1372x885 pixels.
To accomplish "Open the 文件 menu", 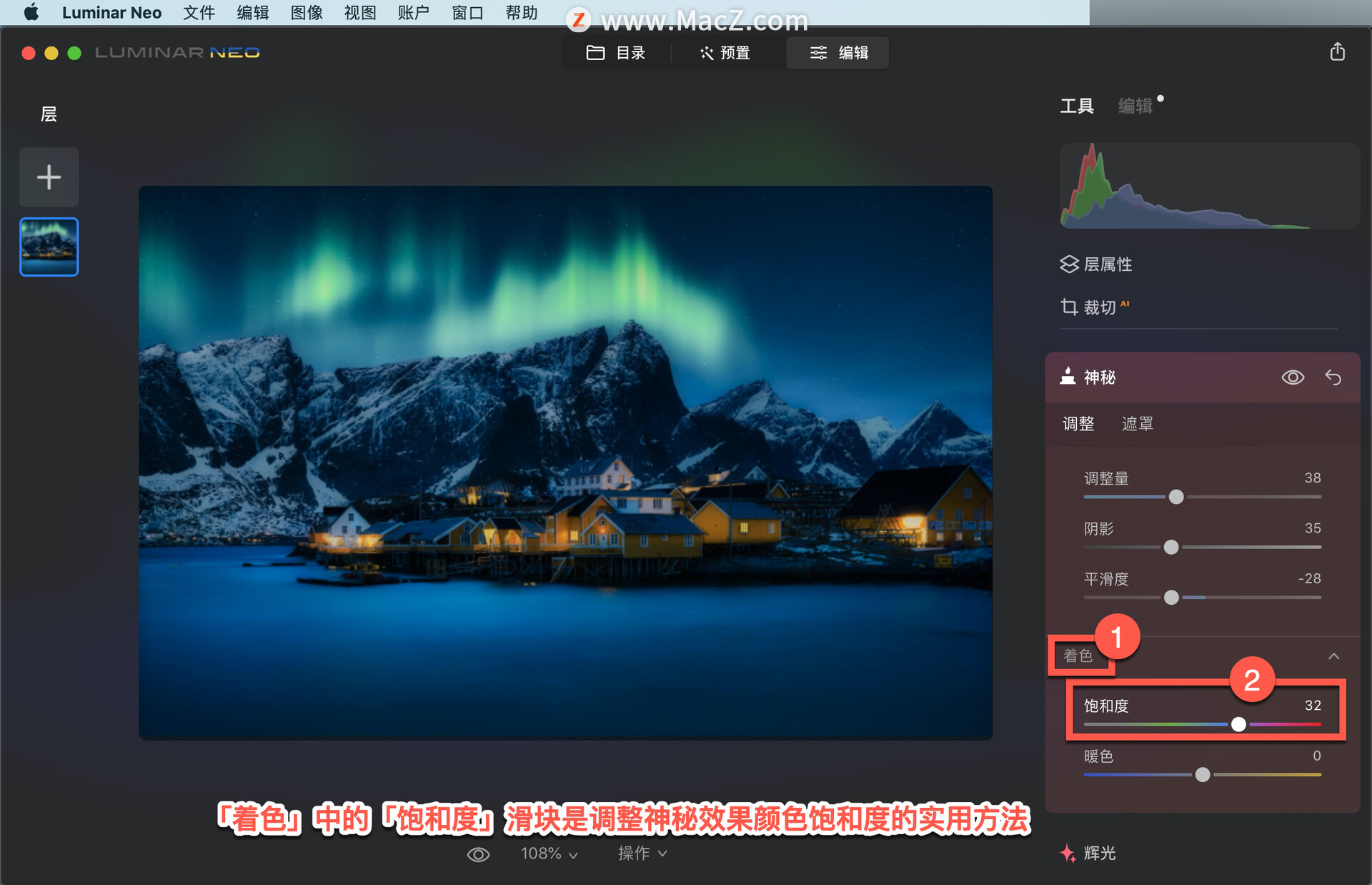I will (x=199, y=12).
